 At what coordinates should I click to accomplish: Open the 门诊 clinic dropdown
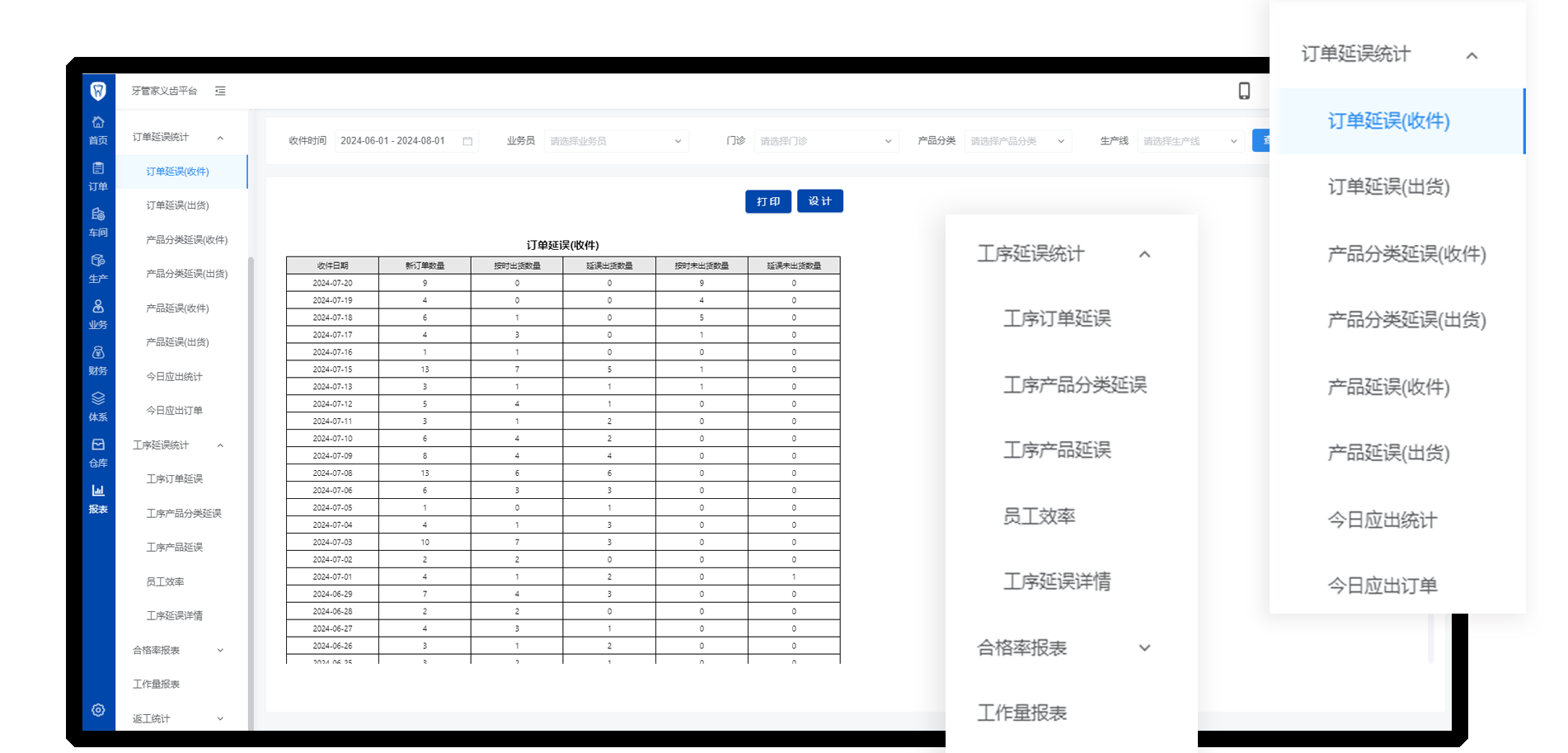(824, 141)
